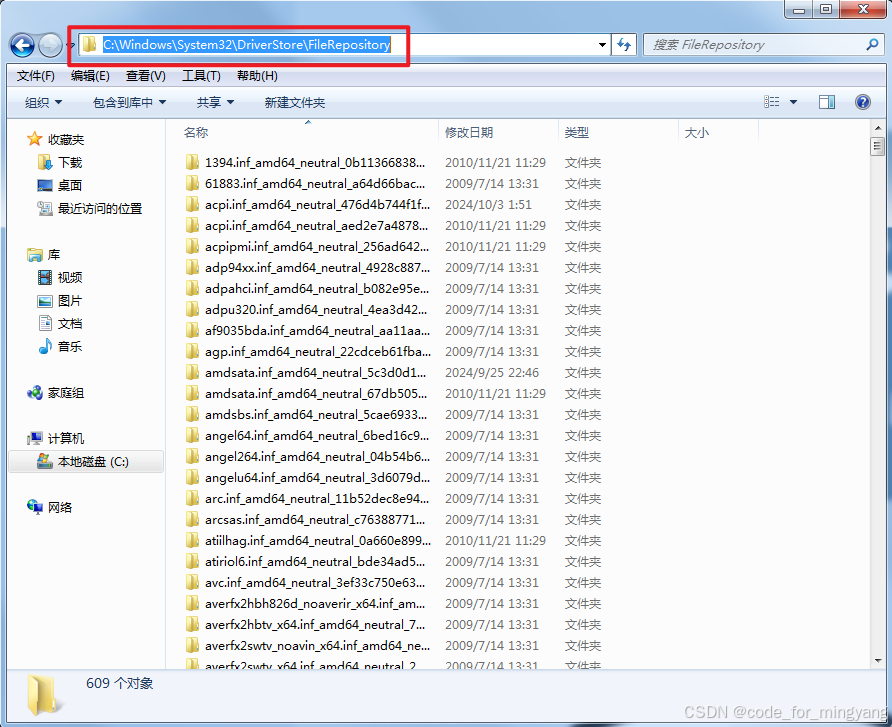Open the 查看(V) menu
The width and height of the screenshot is (892, 727).
pos(146,76)
